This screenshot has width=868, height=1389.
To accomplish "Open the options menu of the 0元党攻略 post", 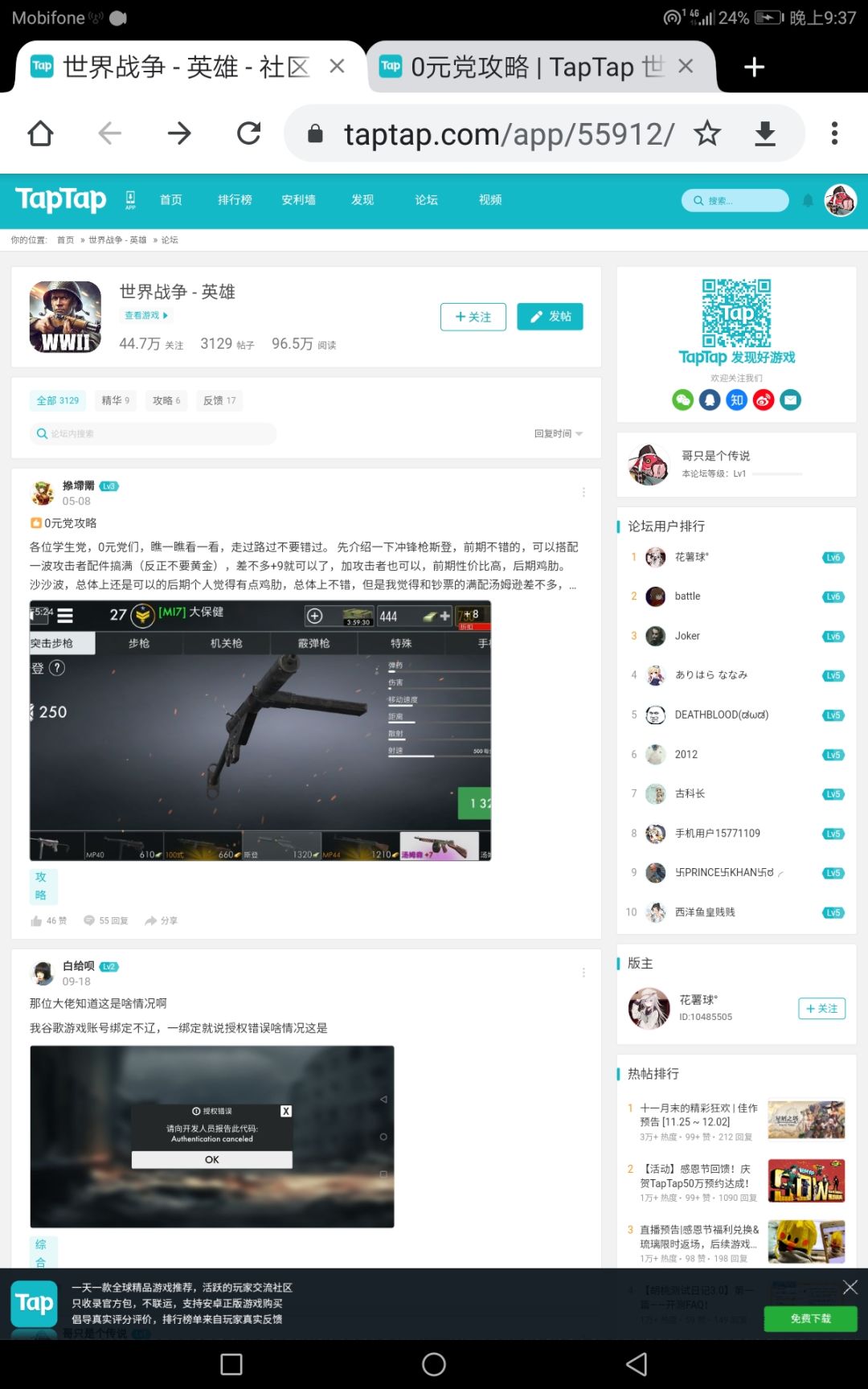I will coord(583,492).
